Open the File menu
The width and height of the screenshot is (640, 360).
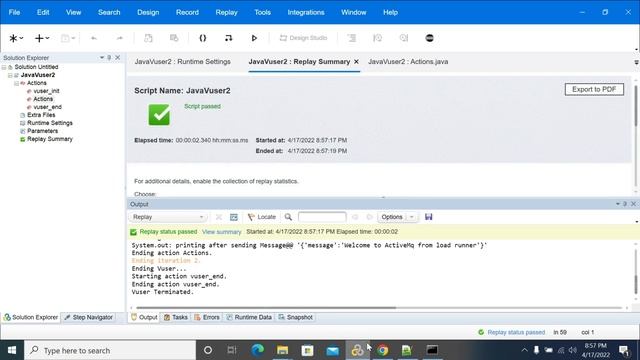coord(14,12)
